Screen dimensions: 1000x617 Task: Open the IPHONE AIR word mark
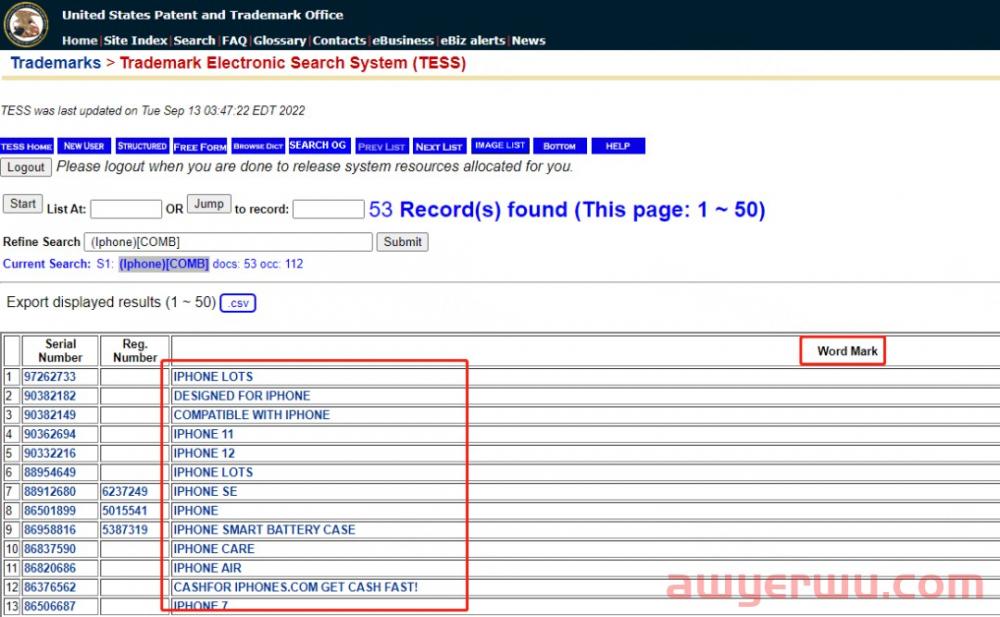[207, 568]
